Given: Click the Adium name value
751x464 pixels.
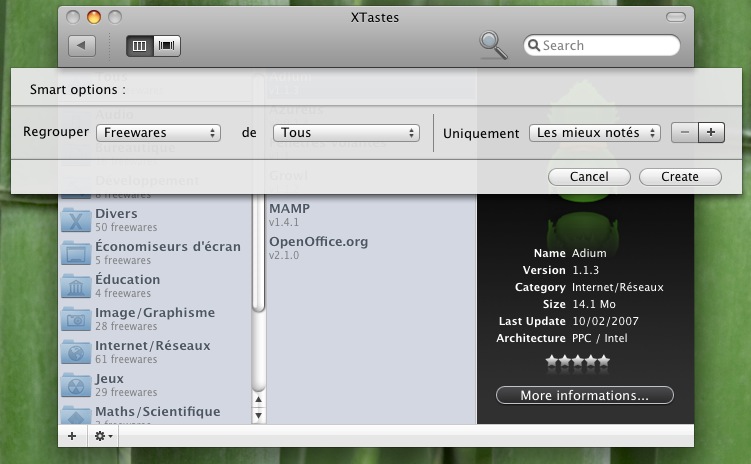Looking at the screenshot, I should (589, 253).
